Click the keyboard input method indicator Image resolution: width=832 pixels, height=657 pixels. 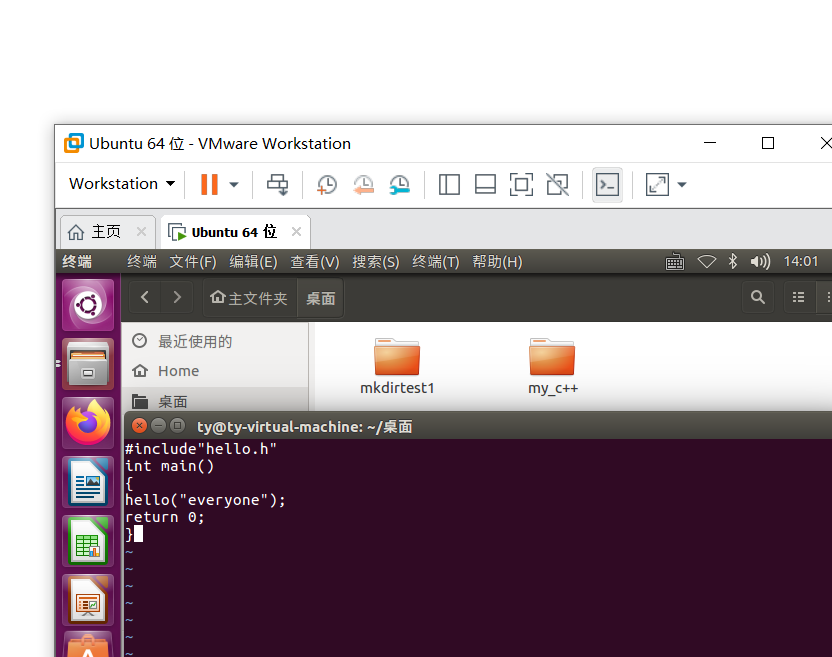[x=674, y=262]
